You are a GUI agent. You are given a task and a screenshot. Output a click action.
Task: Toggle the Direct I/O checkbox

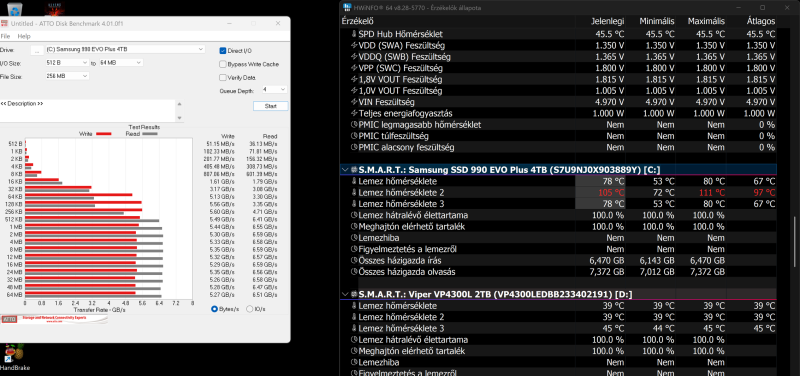[x=222, y=51]
